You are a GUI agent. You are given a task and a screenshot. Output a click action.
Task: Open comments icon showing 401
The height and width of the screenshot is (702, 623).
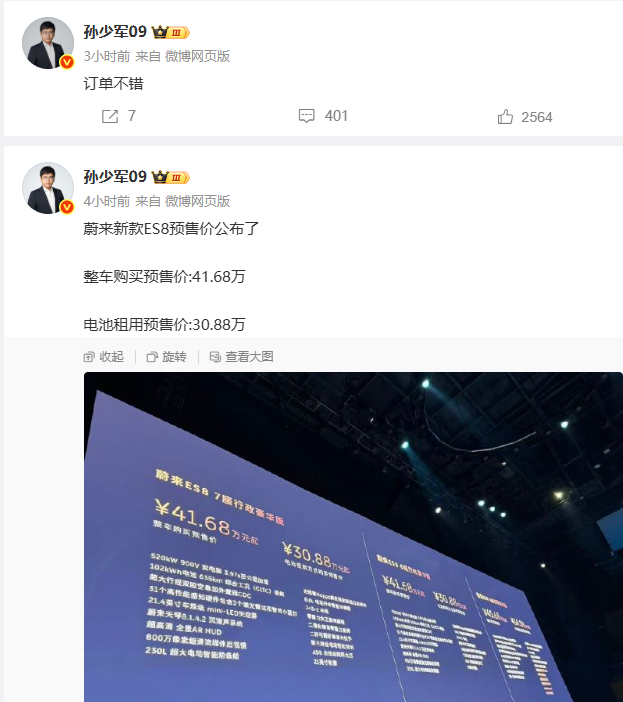coord(307,116)
